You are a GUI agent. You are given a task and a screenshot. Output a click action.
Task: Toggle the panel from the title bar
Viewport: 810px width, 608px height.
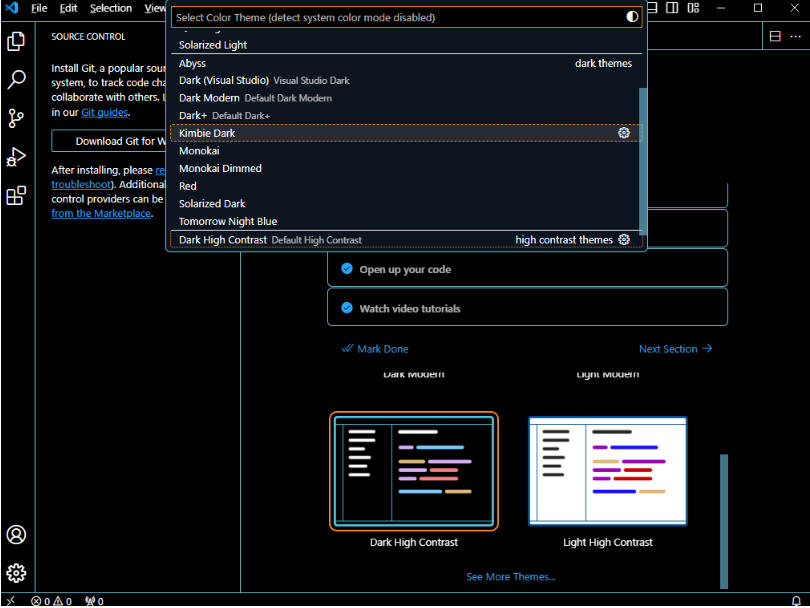tap(651, 8)
